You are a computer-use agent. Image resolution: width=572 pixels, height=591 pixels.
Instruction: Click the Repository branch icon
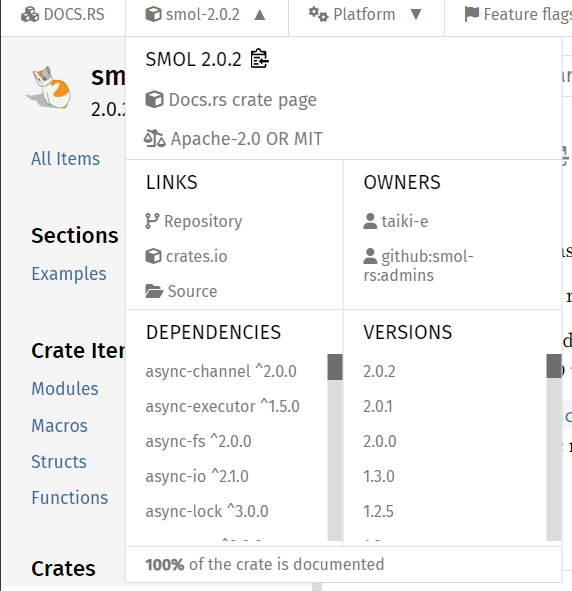coord(152,221)
